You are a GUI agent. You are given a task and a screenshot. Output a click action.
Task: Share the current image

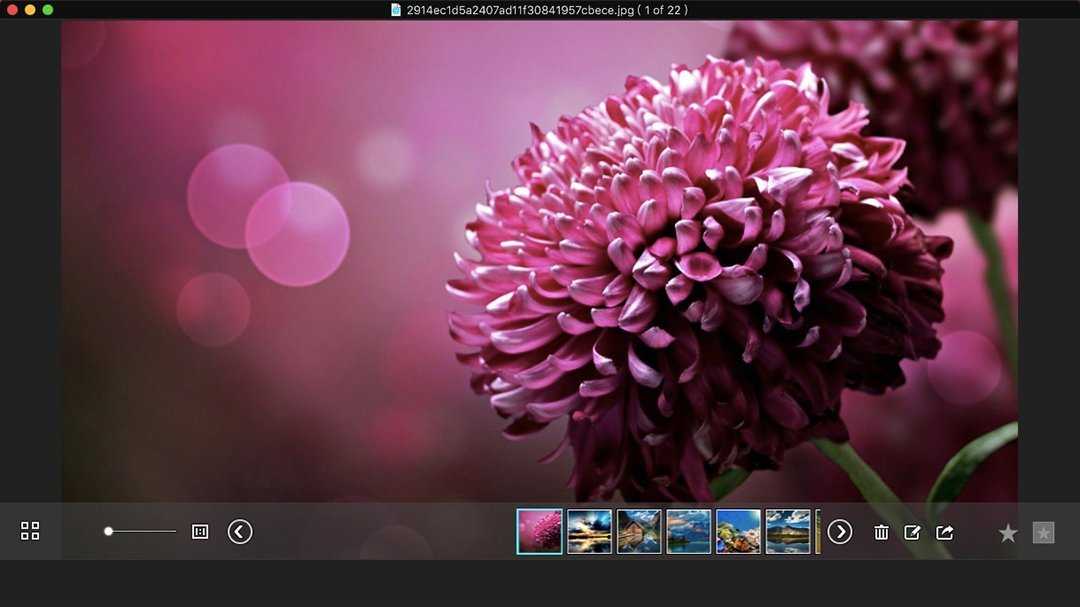pos(944,532)
